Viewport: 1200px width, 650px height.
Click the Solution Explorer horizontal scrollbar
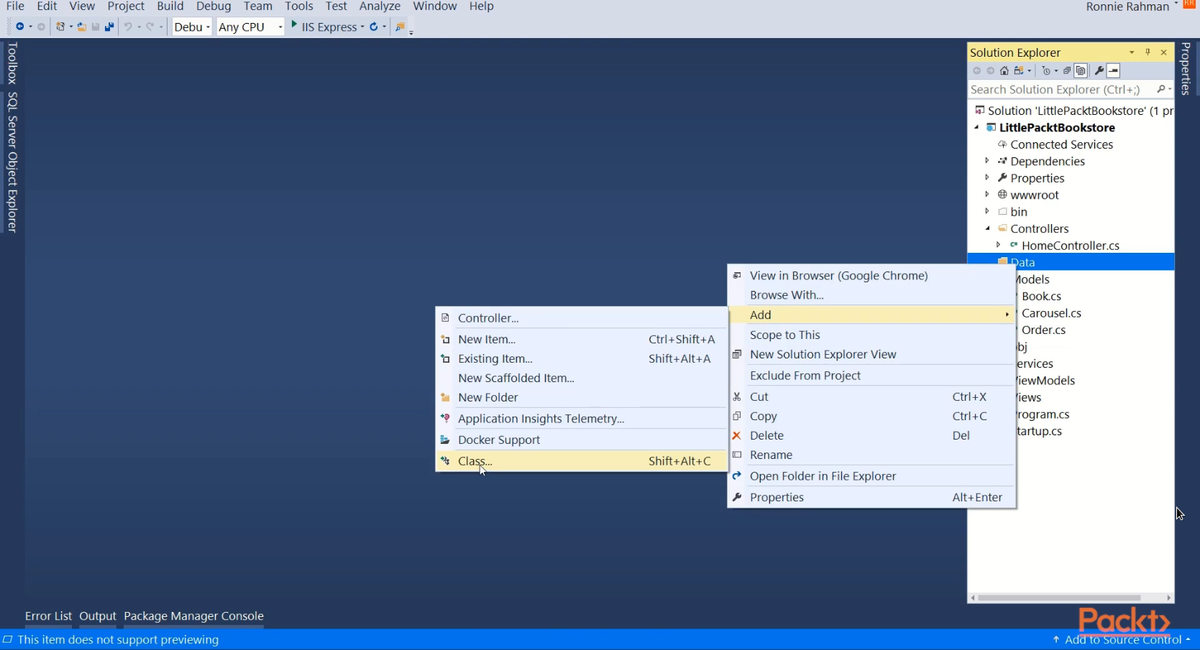click(x=1070, y=598)
